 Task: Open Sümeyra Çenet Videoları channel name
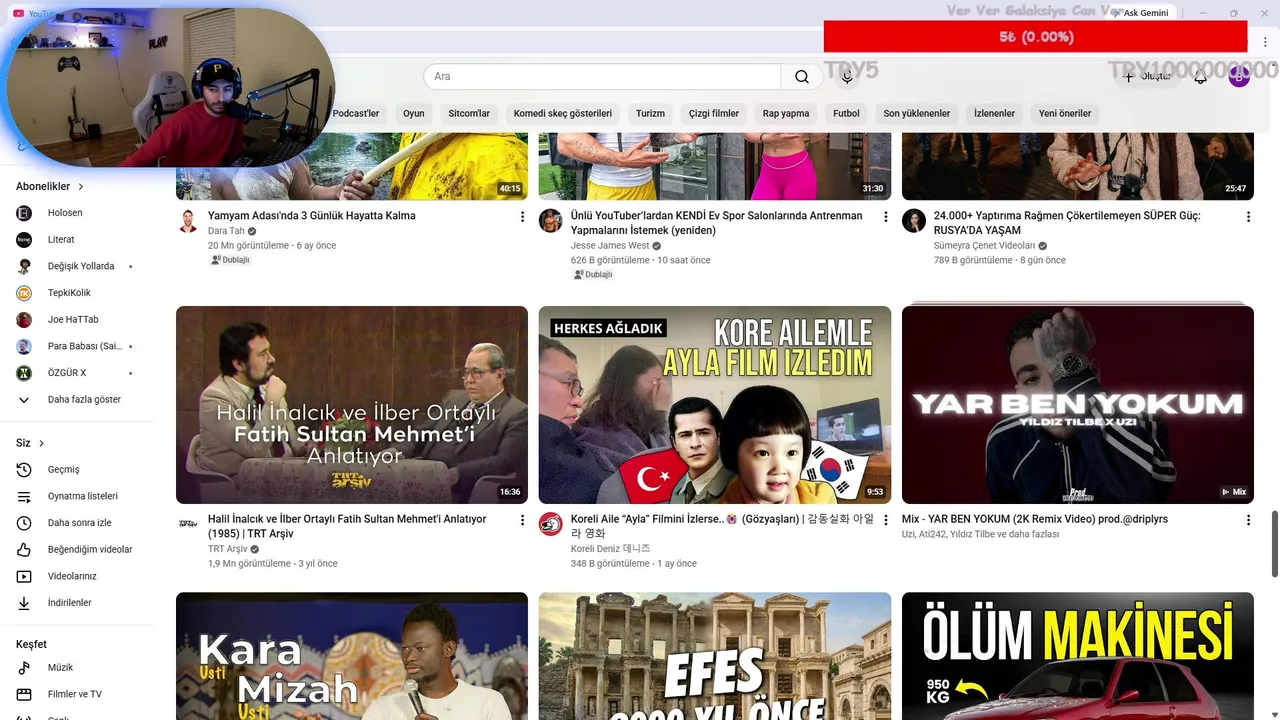[985, 246]
